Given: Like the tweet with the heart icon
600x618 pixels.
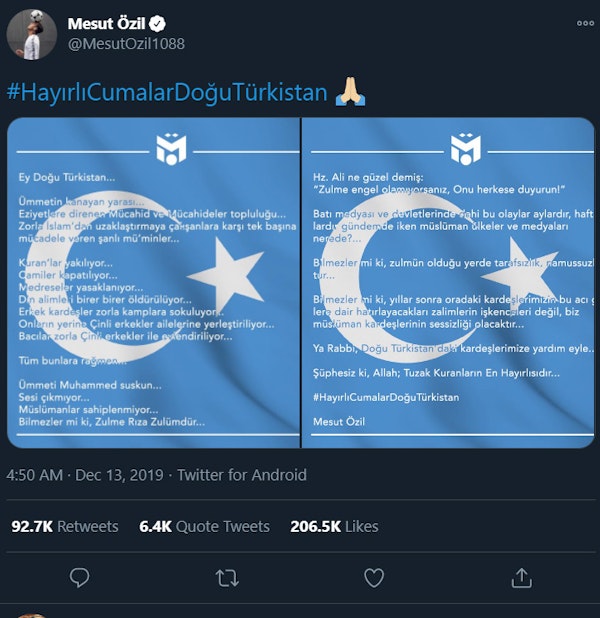Looking at the screenshot, I should click(374, 578).
